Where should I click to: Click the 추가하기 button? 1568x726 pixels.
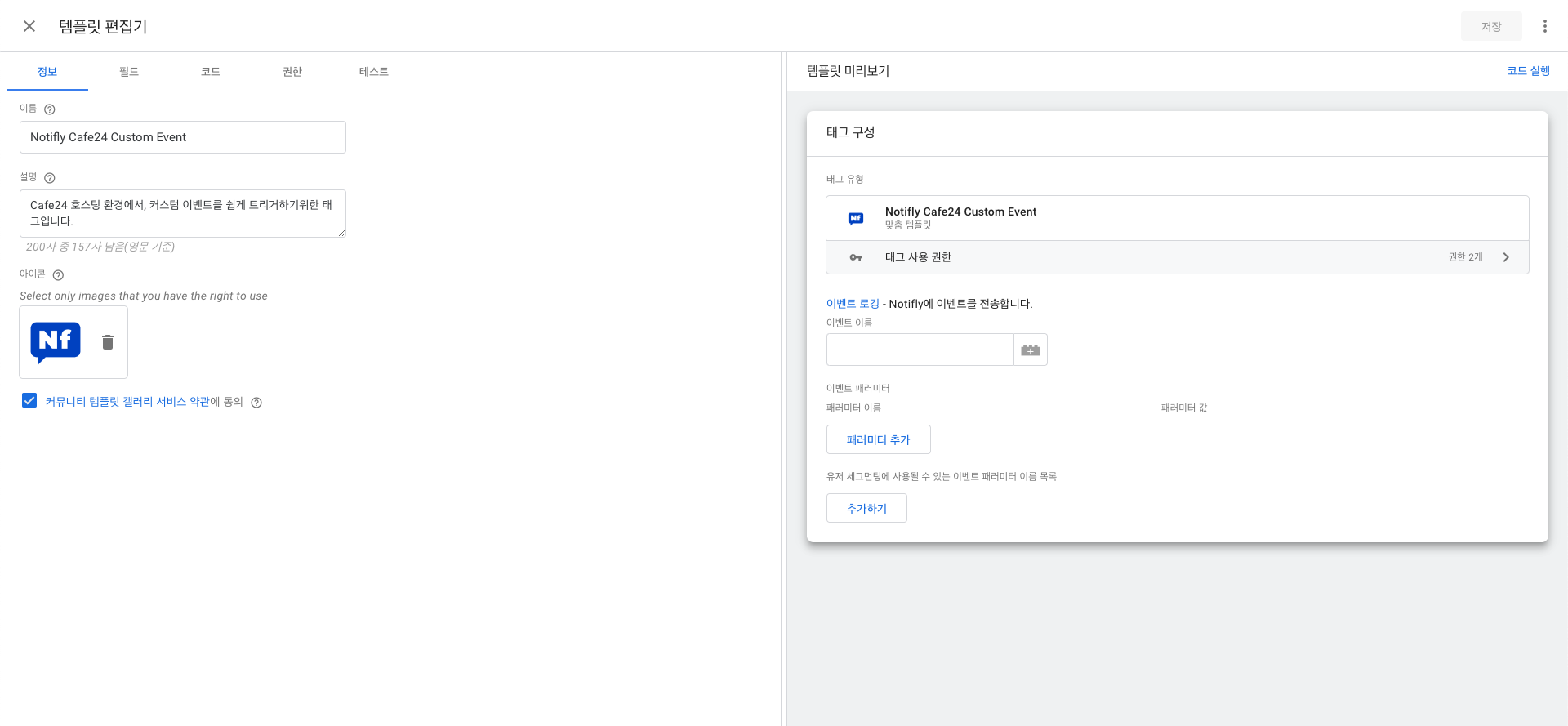[x=866, y=508]
